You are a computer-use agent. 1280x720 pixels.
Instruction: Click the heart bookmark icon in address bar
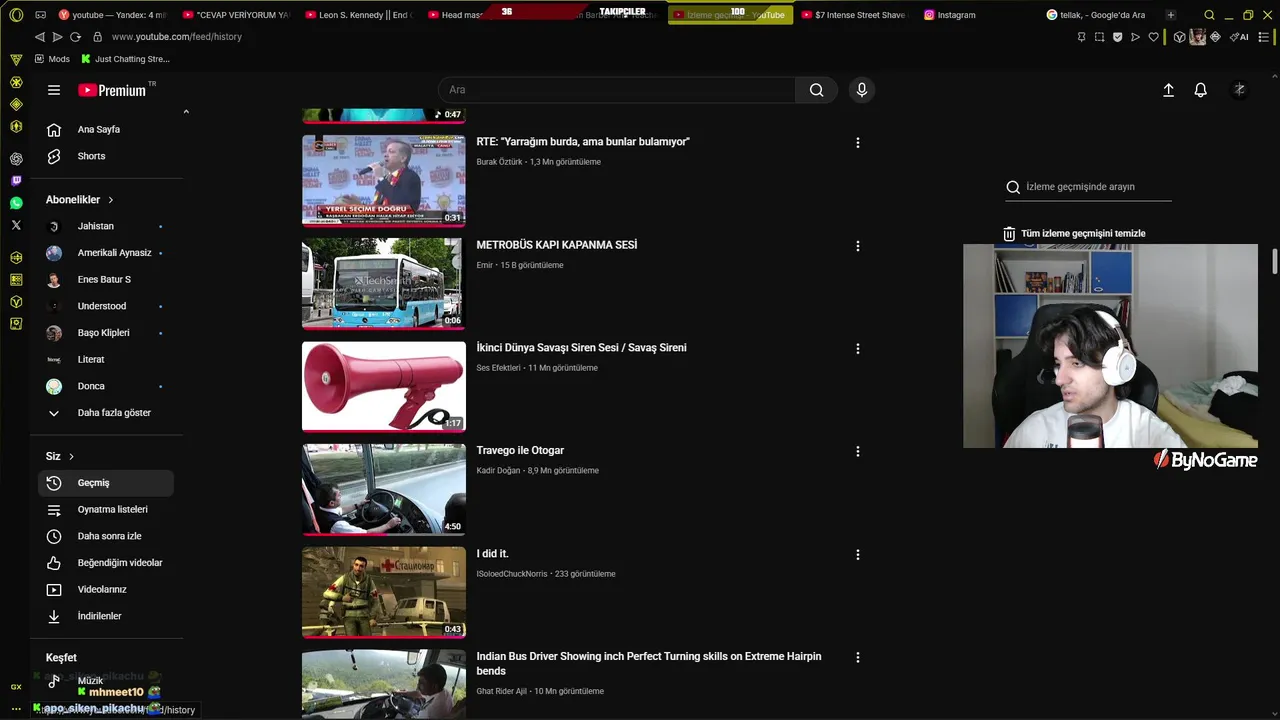1153,37
